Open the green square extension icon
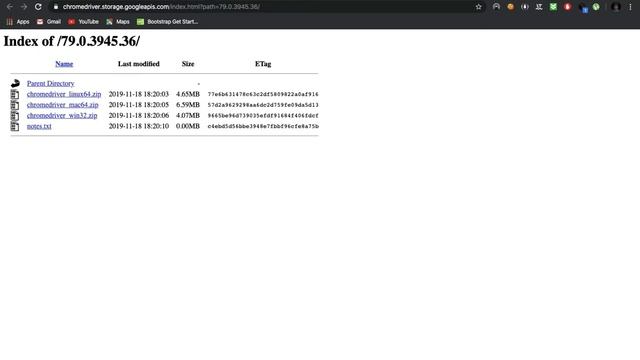The image size is (640, 360). (x=553, y=7)
